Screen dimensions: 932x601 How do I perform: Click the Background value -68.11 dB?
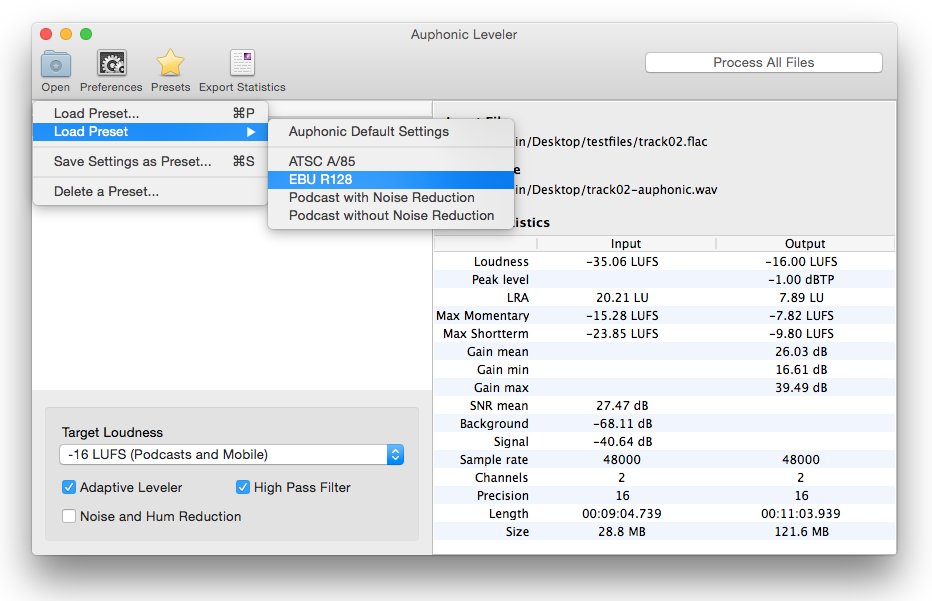coord(622,423)
